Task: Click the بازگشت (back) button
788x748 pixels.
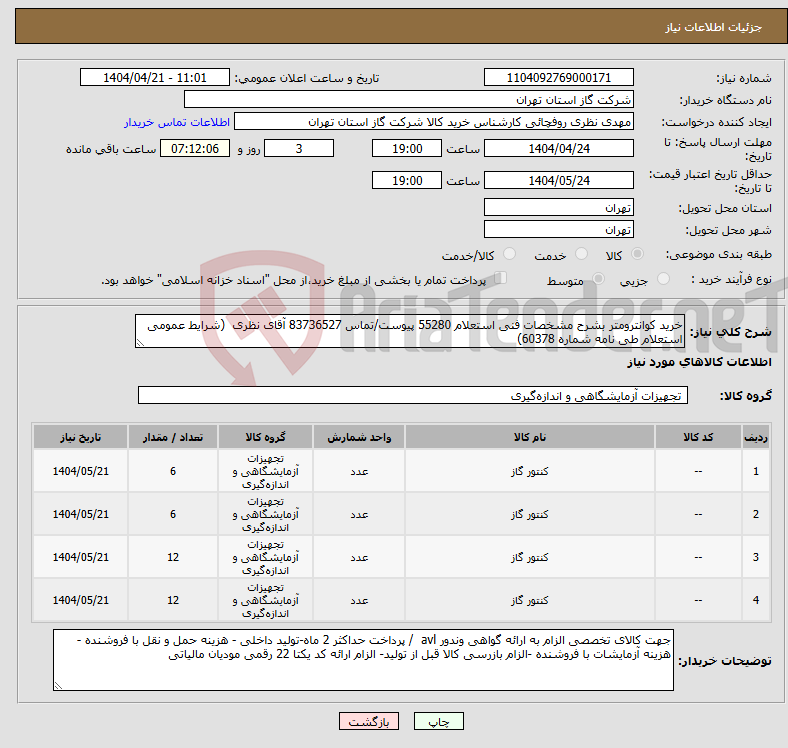Action: click(368, 721)
